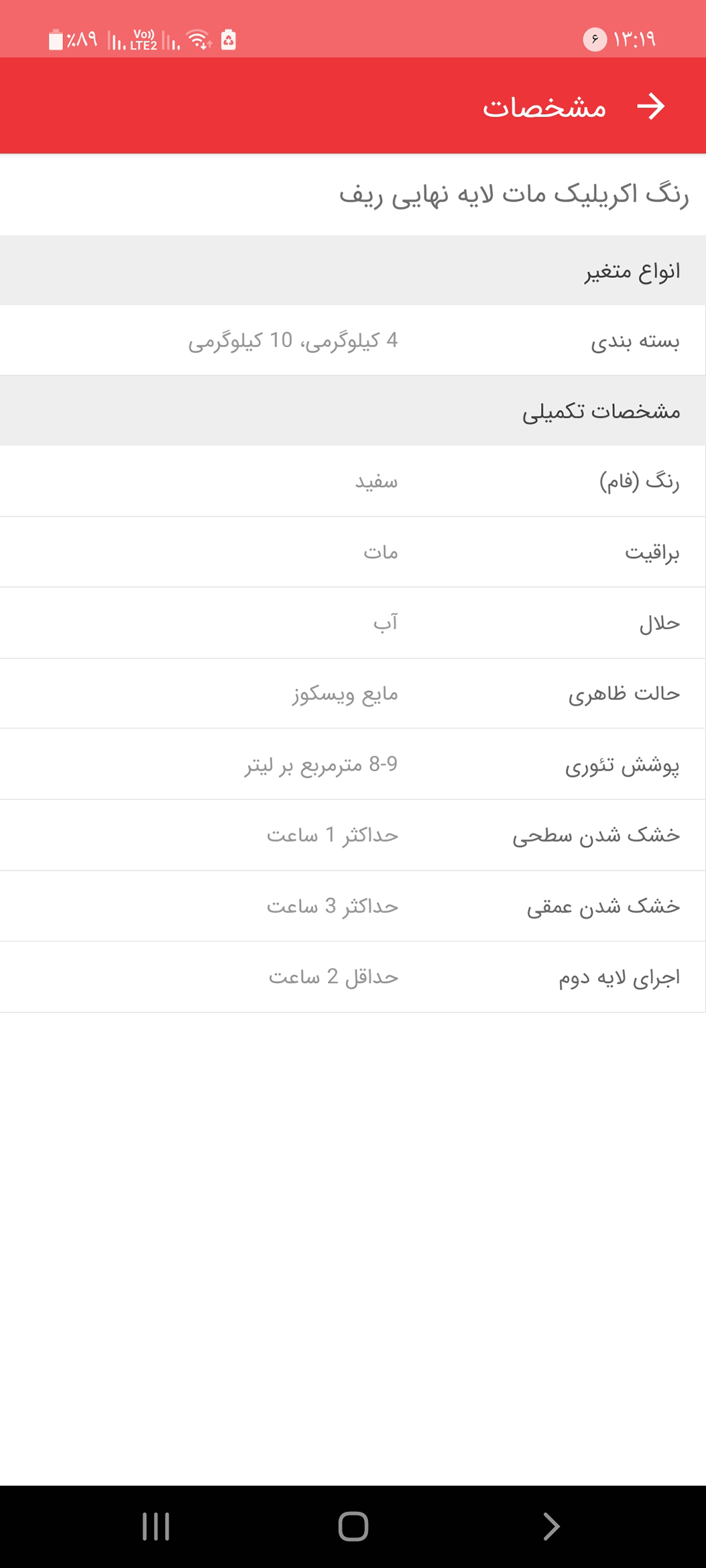This screenshot has width=706, height=1568.
Task: Tap the خشک شدن سطحی row
Action: tap(353, 835)
